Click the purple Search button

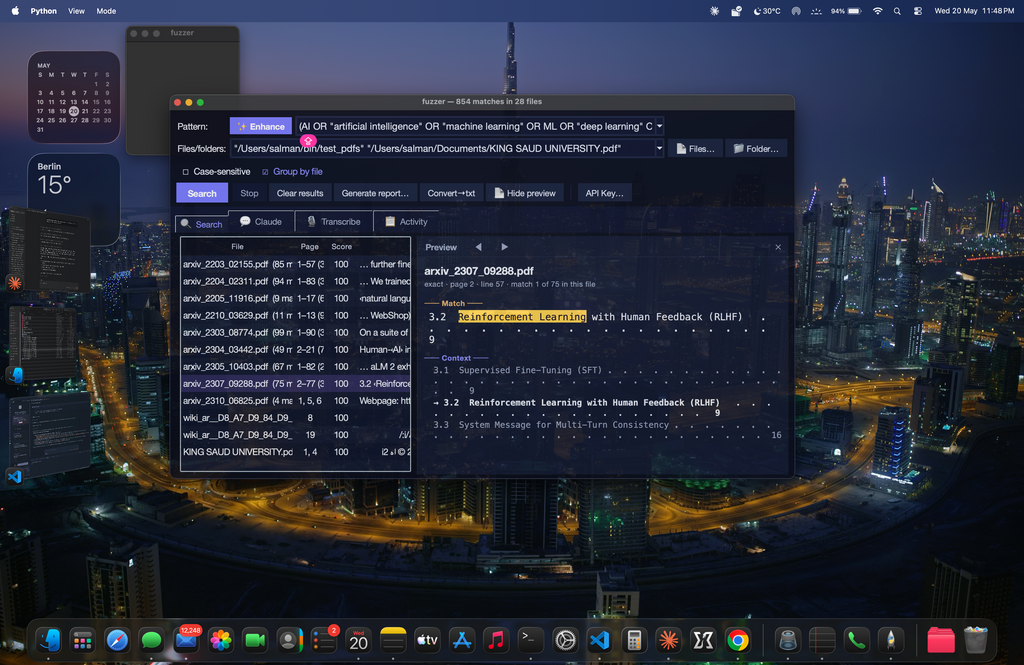(x=202, y=193)
